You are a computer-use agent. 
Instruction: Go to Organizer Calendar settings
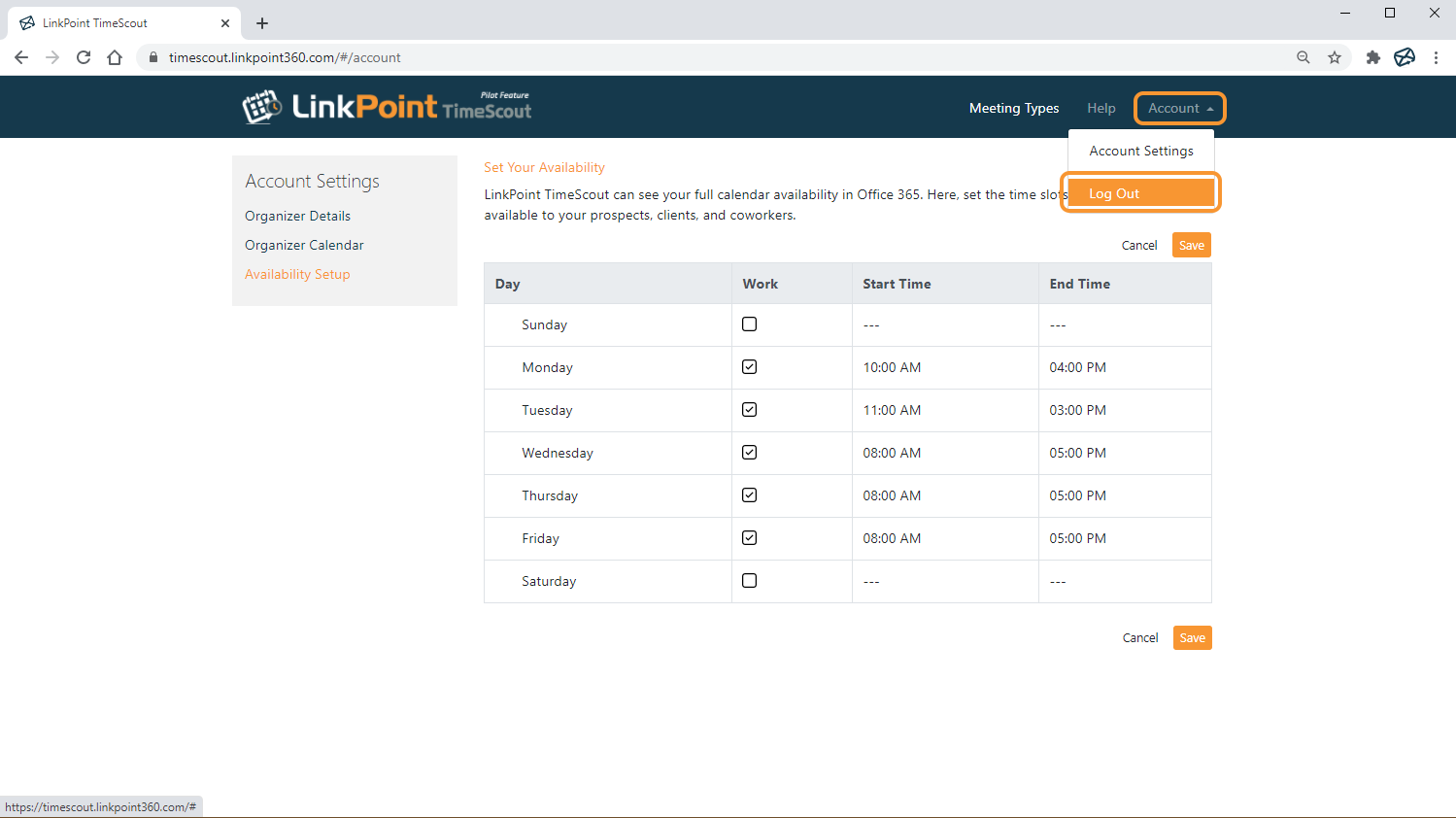pyautogui.click(x=304, y=245)
